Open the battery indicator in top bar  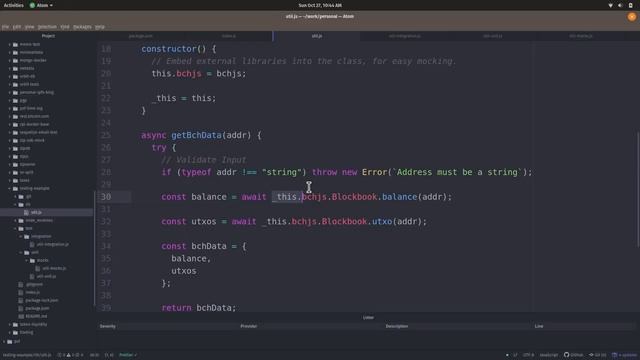click(630, 5)
